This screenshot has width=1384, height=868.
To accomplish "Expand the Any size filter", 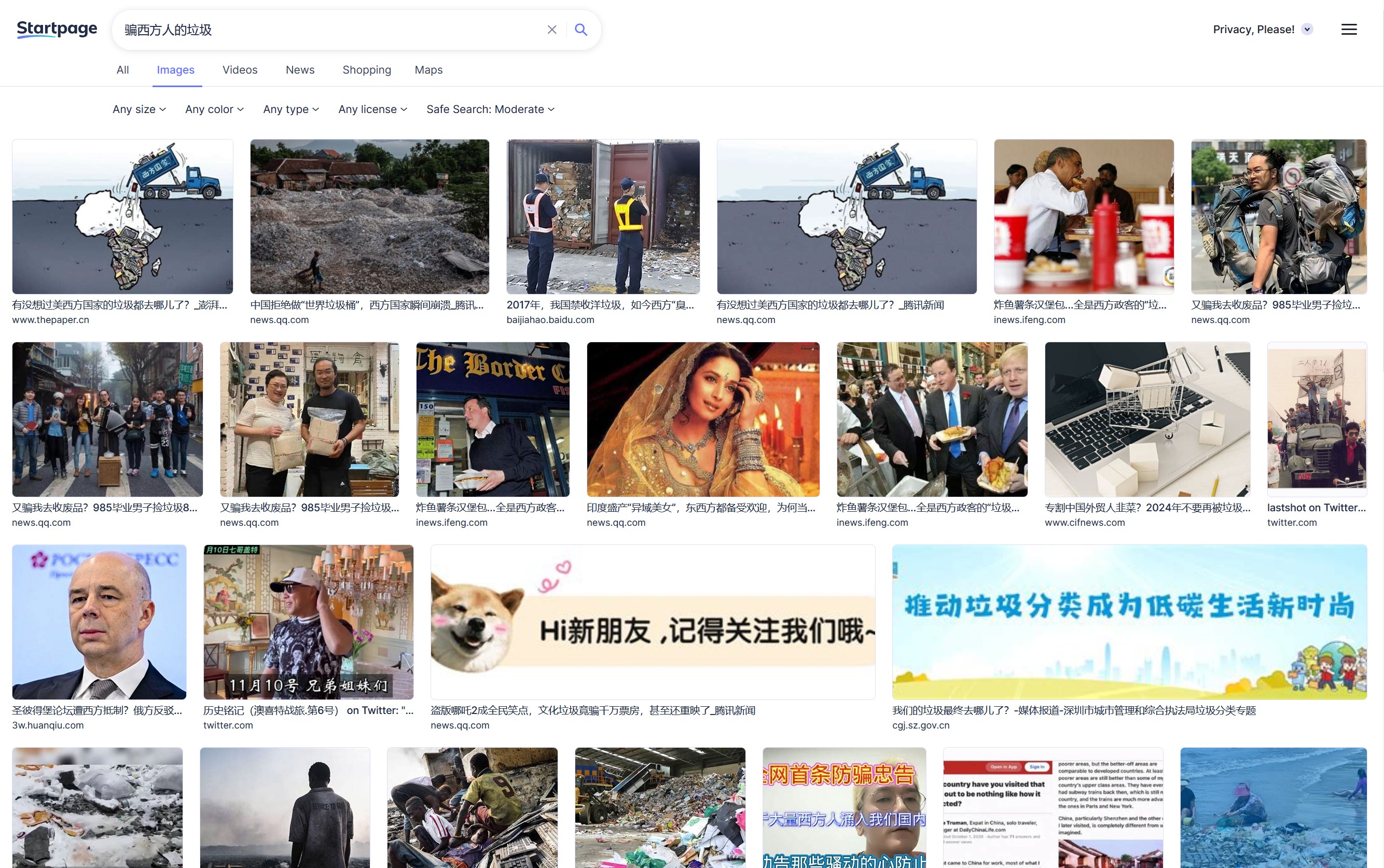I will pyautogui.click(x=139, y=109).
